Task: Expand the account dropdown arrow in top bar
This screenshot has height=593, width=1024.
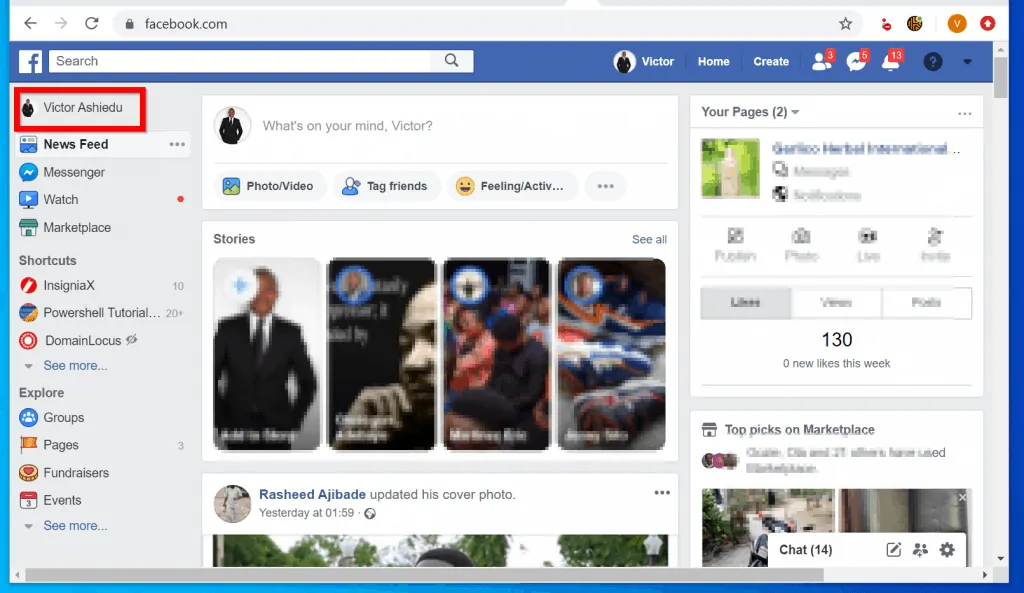Action: point(967,62)
